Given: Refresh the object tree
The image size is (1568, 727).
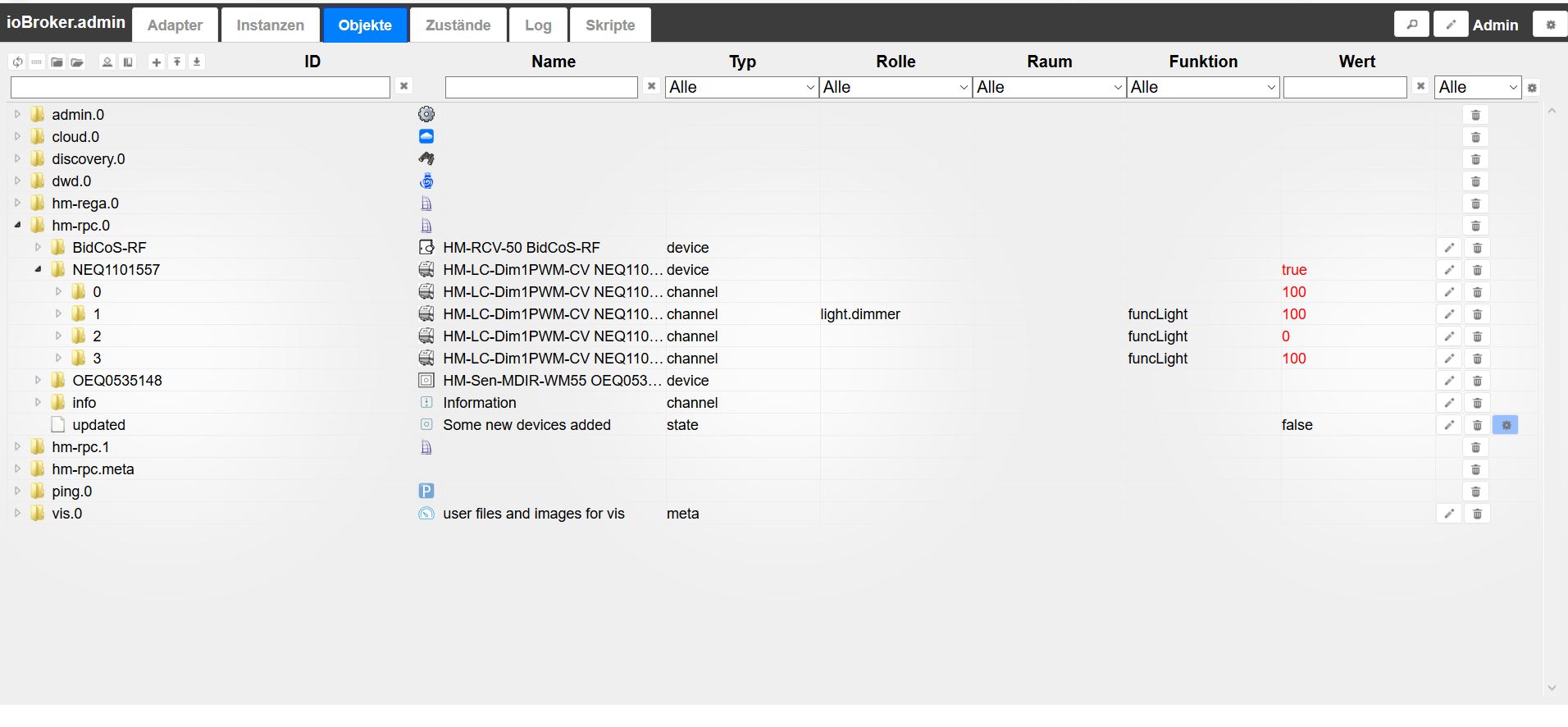Looking at the screenshot, I should (x=17, y=62).
